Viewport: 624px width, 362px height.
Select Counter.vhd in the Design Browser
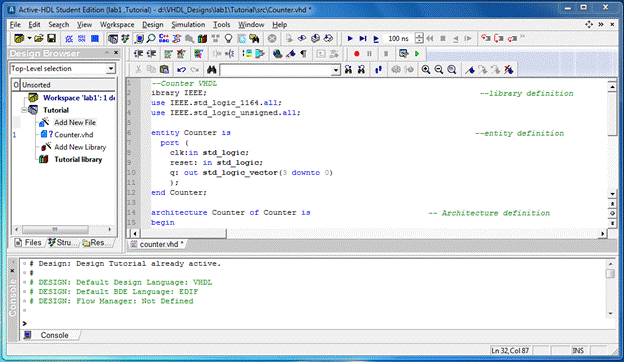(x=74, y=135)
